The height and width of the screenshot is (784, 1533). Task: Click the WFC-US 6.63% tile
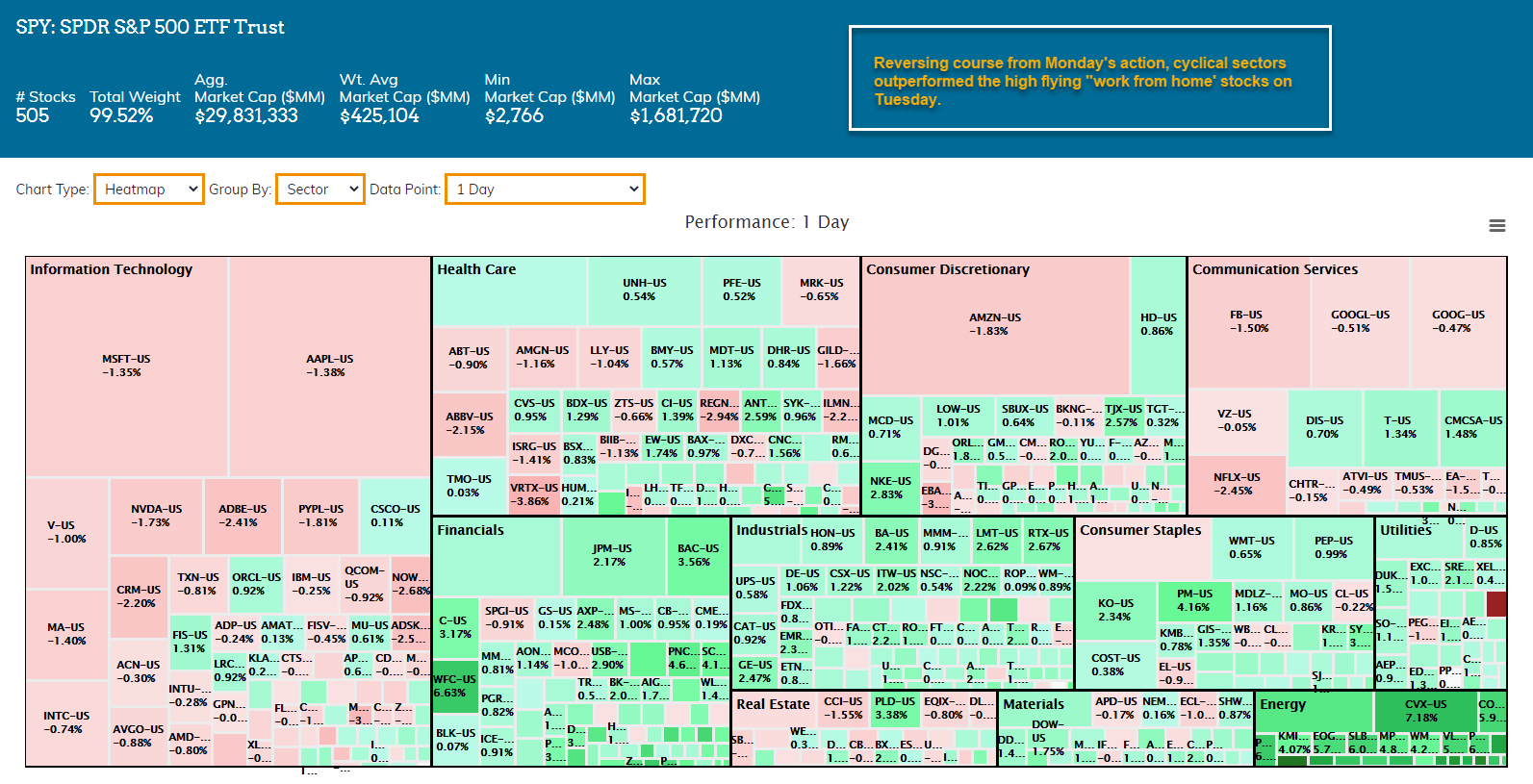point(455,686)
